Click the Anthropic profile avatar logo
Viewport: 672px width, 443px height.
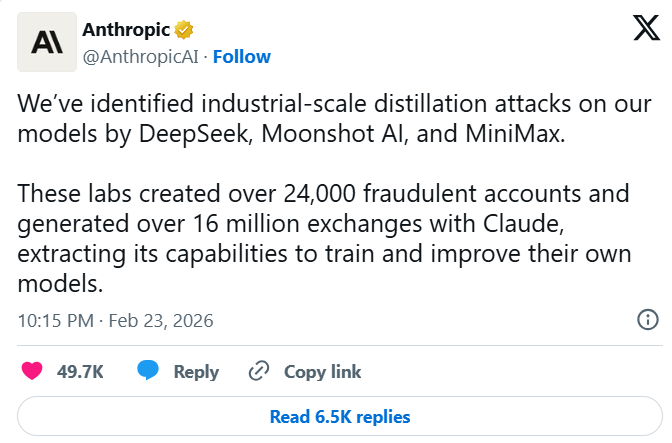(x=47, y=41)
